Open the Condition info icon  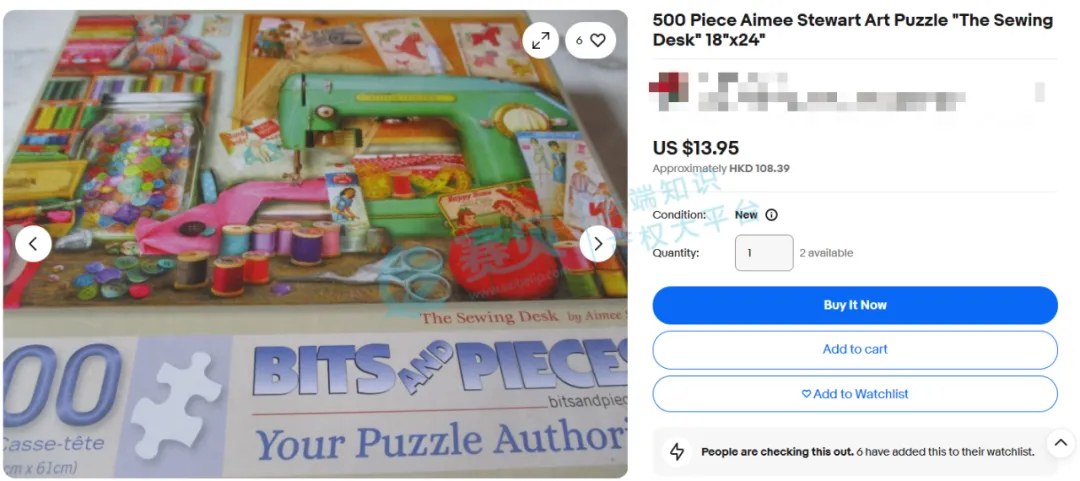(771, 215)
